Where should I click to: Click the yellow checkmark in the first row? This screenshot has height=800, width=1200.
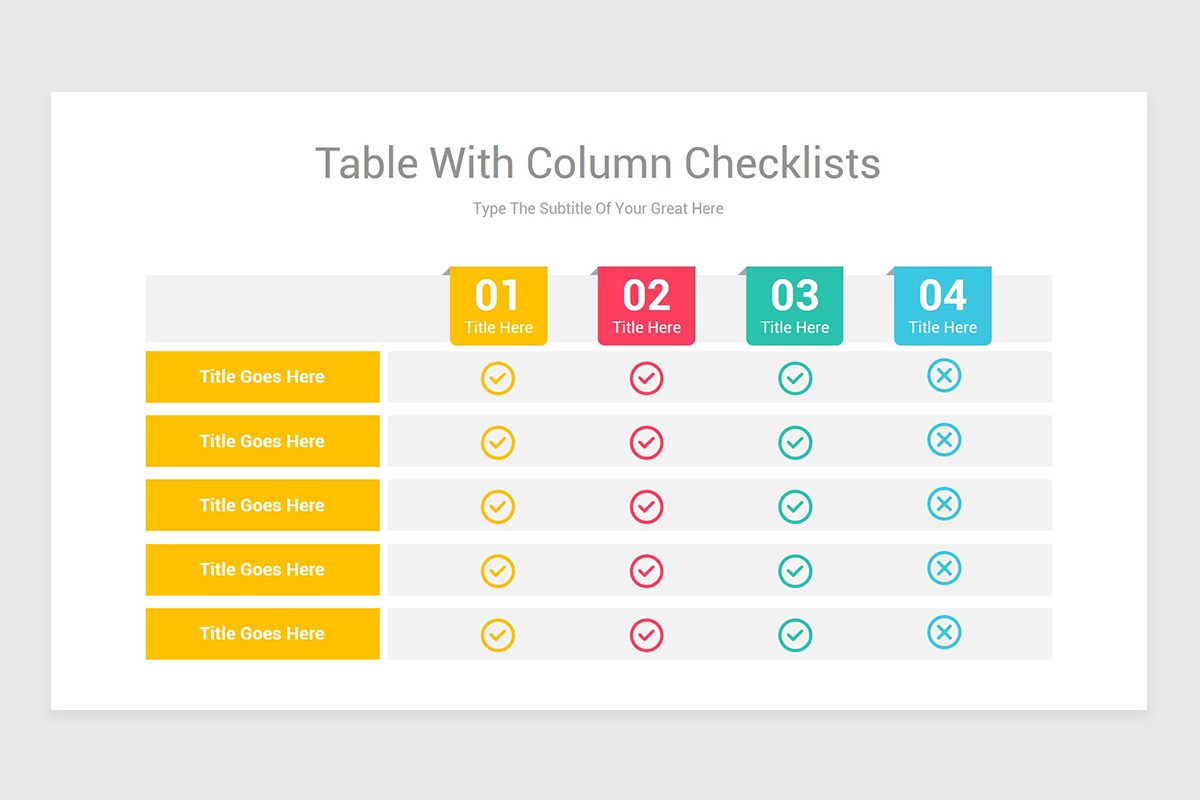(498, 379)
